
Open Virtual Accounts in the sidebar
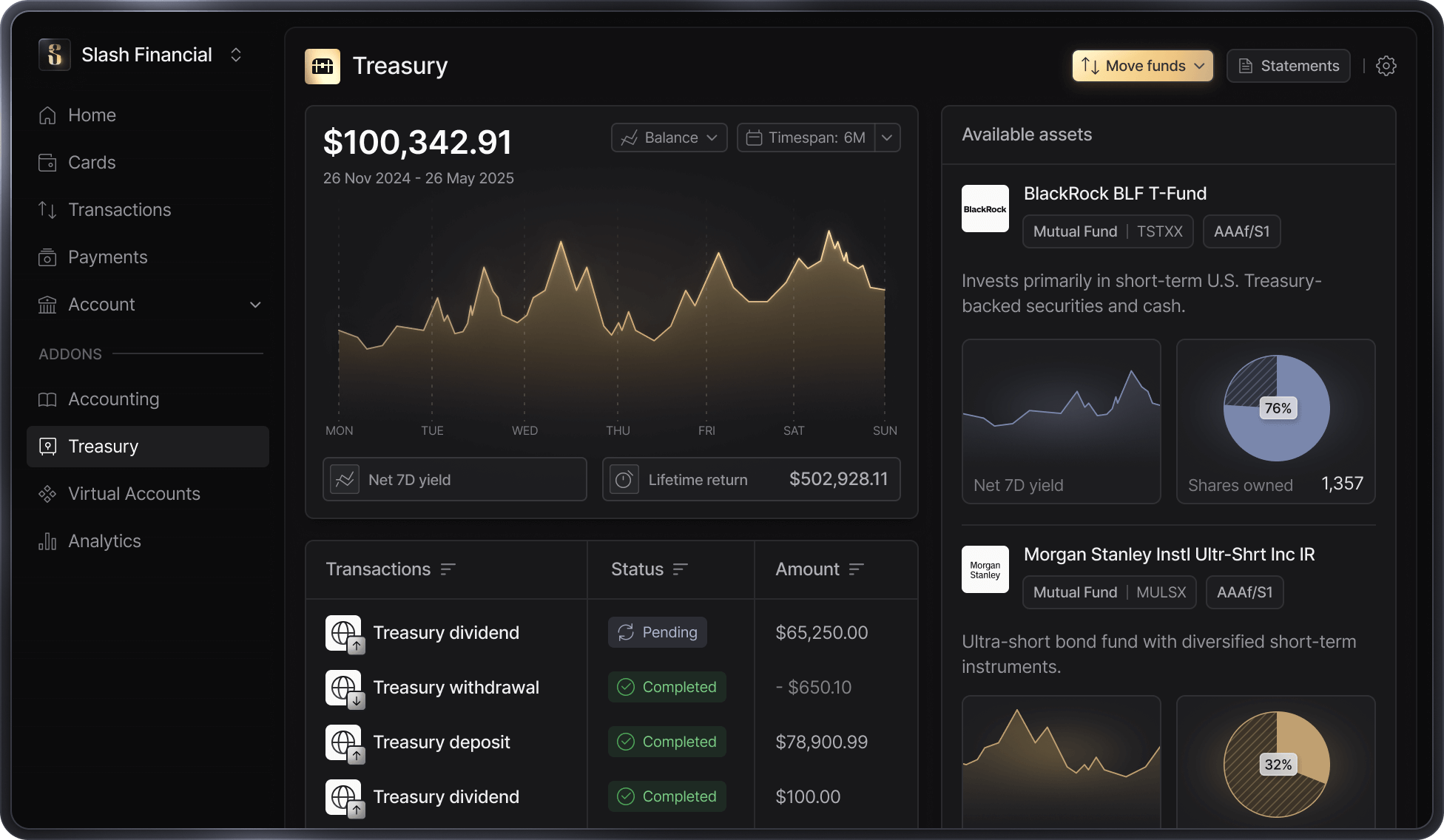tap(134, 494)
